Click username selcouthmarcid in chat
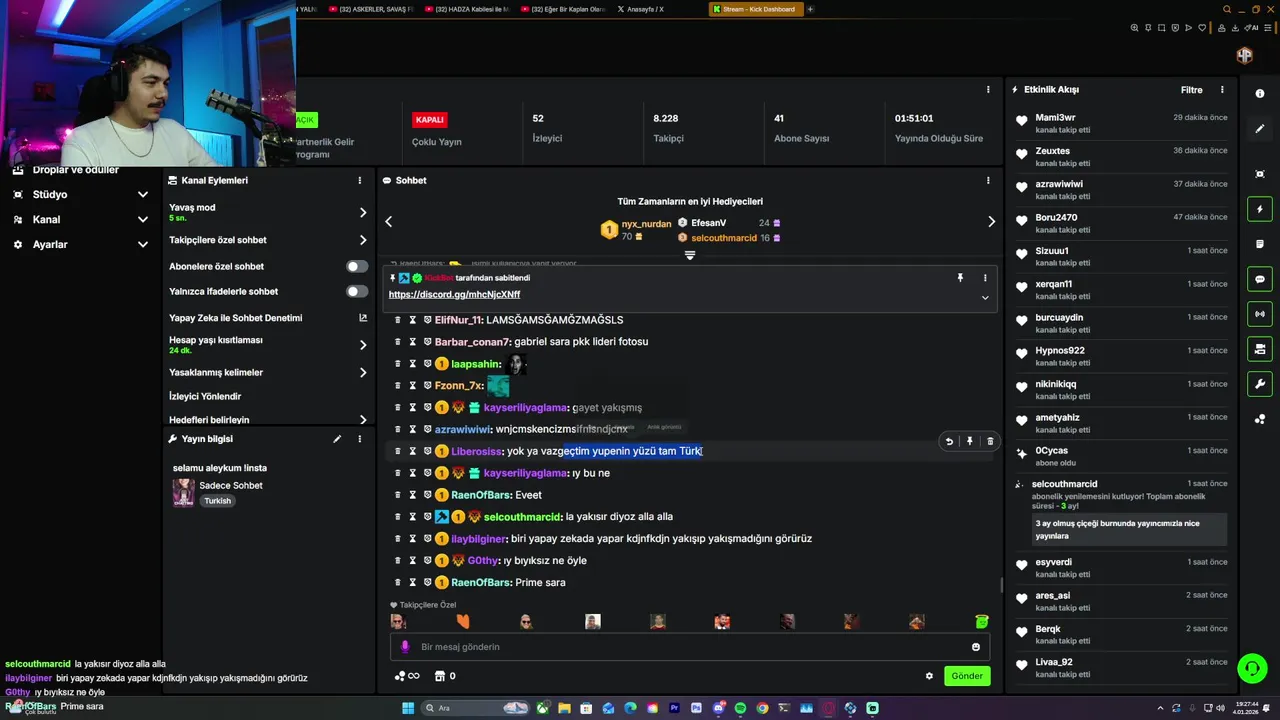Image resolution: width=1280 pixels, height=720 pixels. point(522,517)
